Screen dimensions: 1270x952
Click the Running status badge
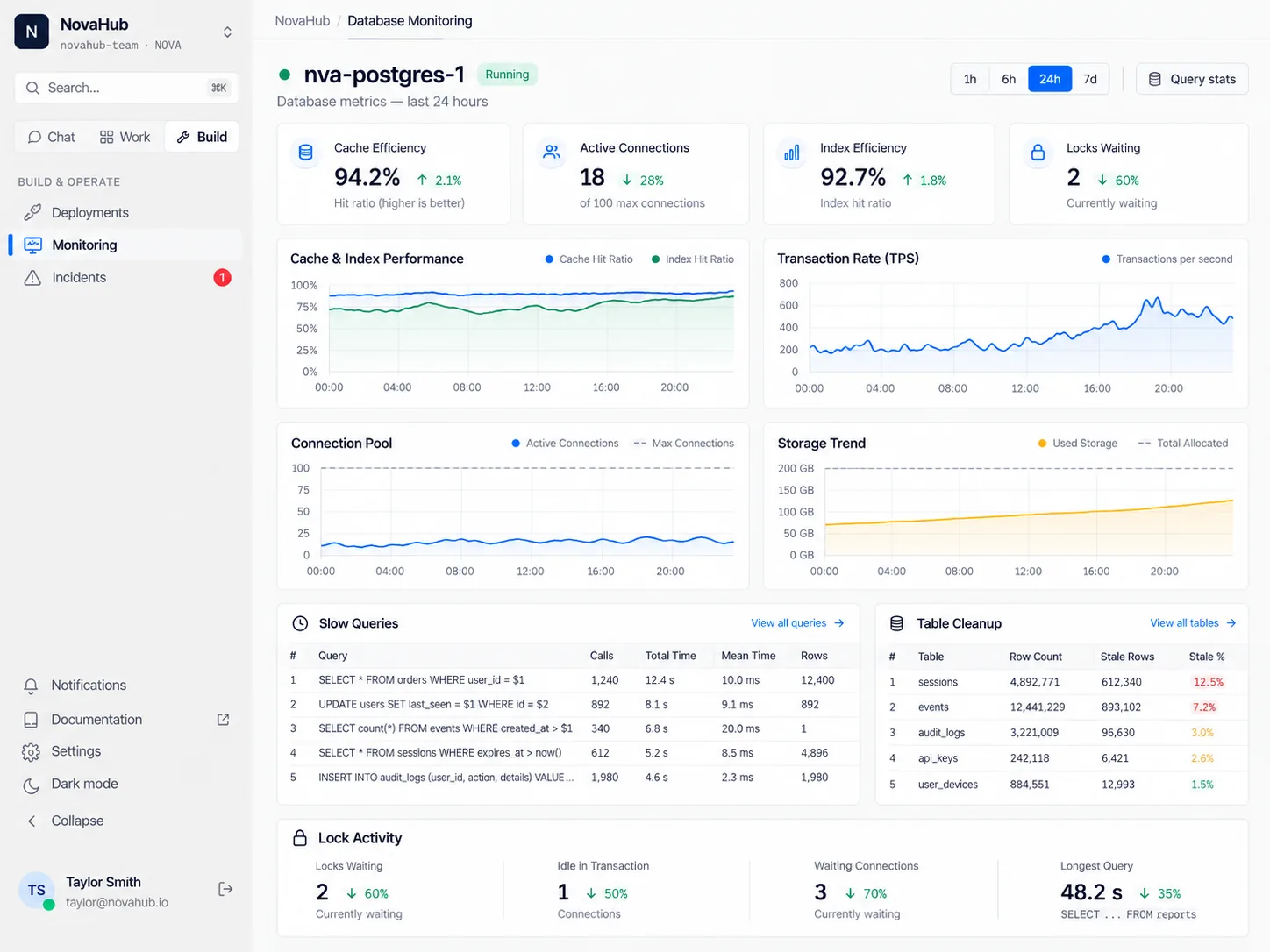click(507, 75)
